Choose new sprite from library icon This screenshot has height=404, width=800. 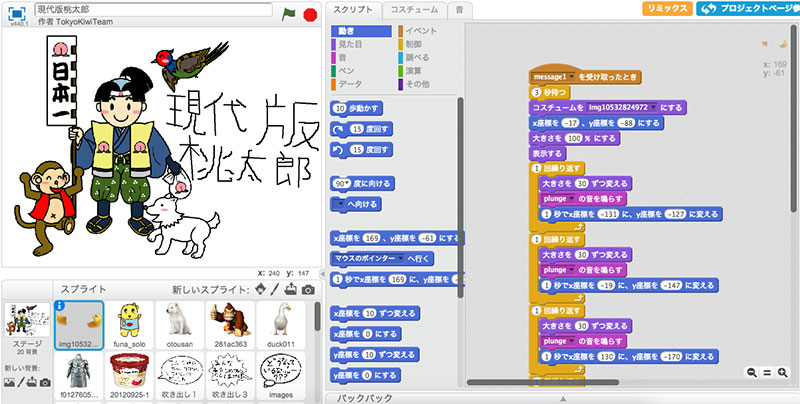point(261,289)
